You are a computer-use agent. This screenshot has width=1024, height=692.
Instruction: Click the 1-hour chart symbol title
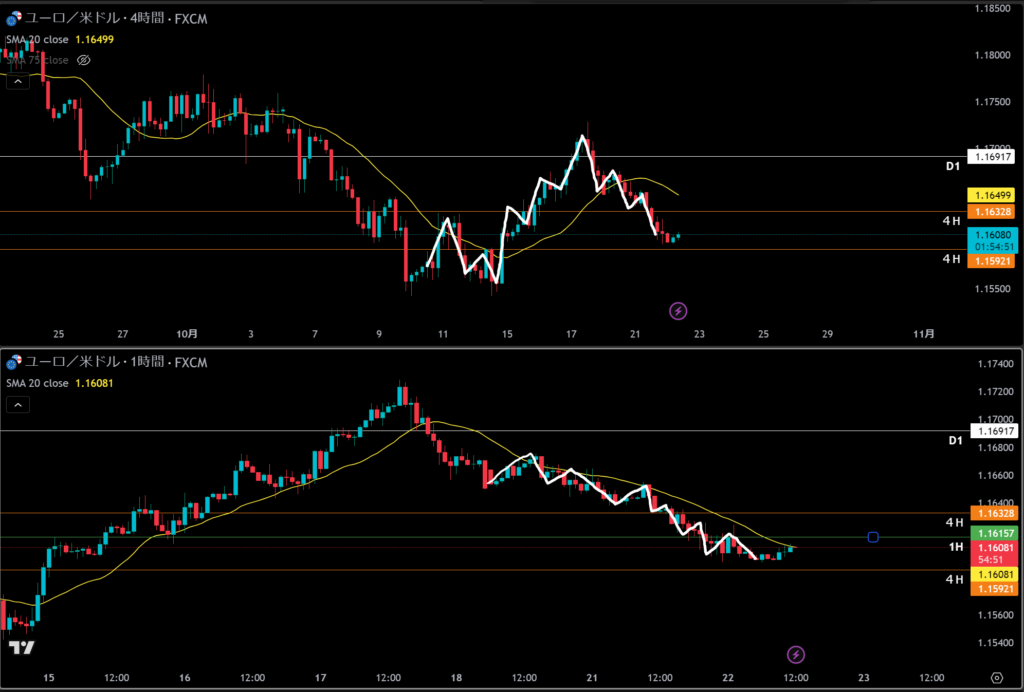pyautogui.click(x=107, y=360)
